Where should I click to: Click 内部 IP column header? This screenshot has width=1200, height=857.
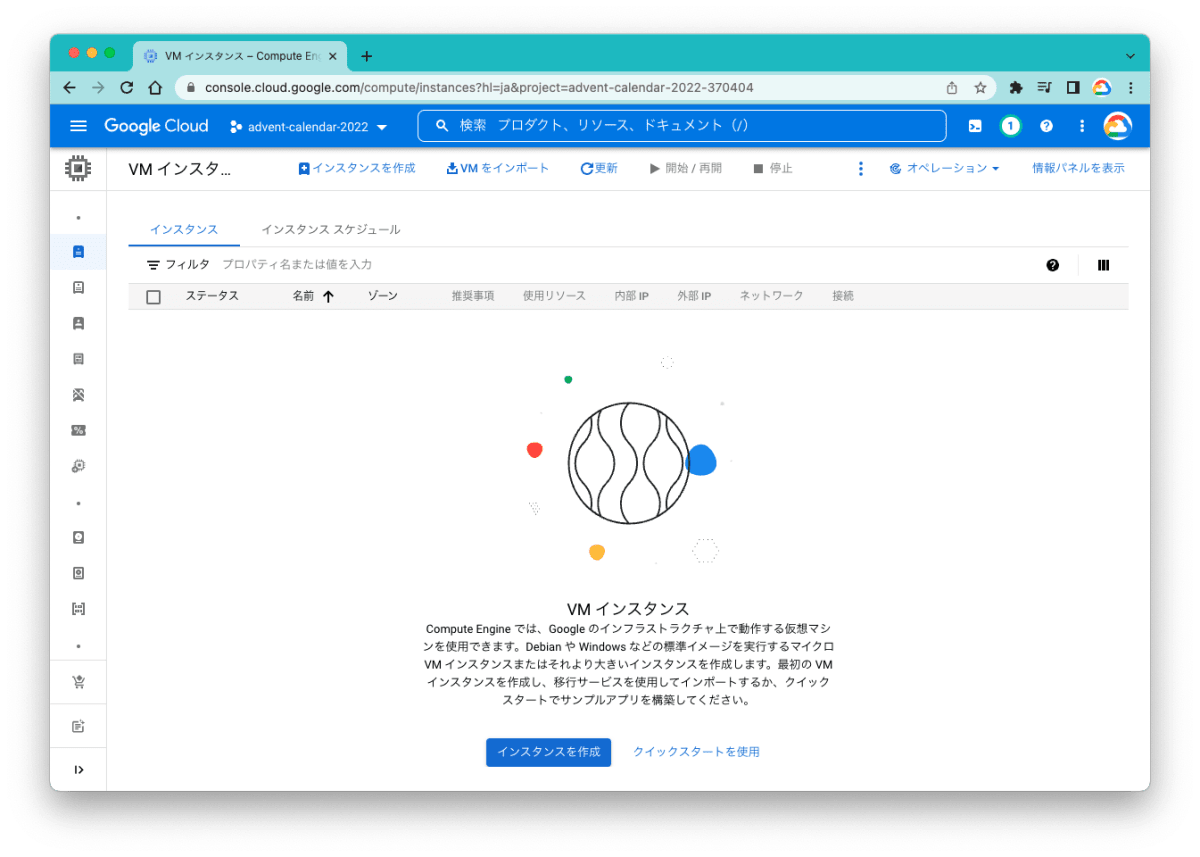tap(632, 296)
